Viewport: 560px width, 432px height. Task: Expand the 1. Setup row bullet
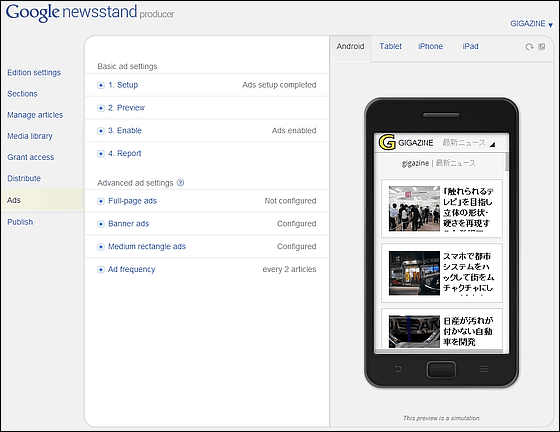[101, 85]
